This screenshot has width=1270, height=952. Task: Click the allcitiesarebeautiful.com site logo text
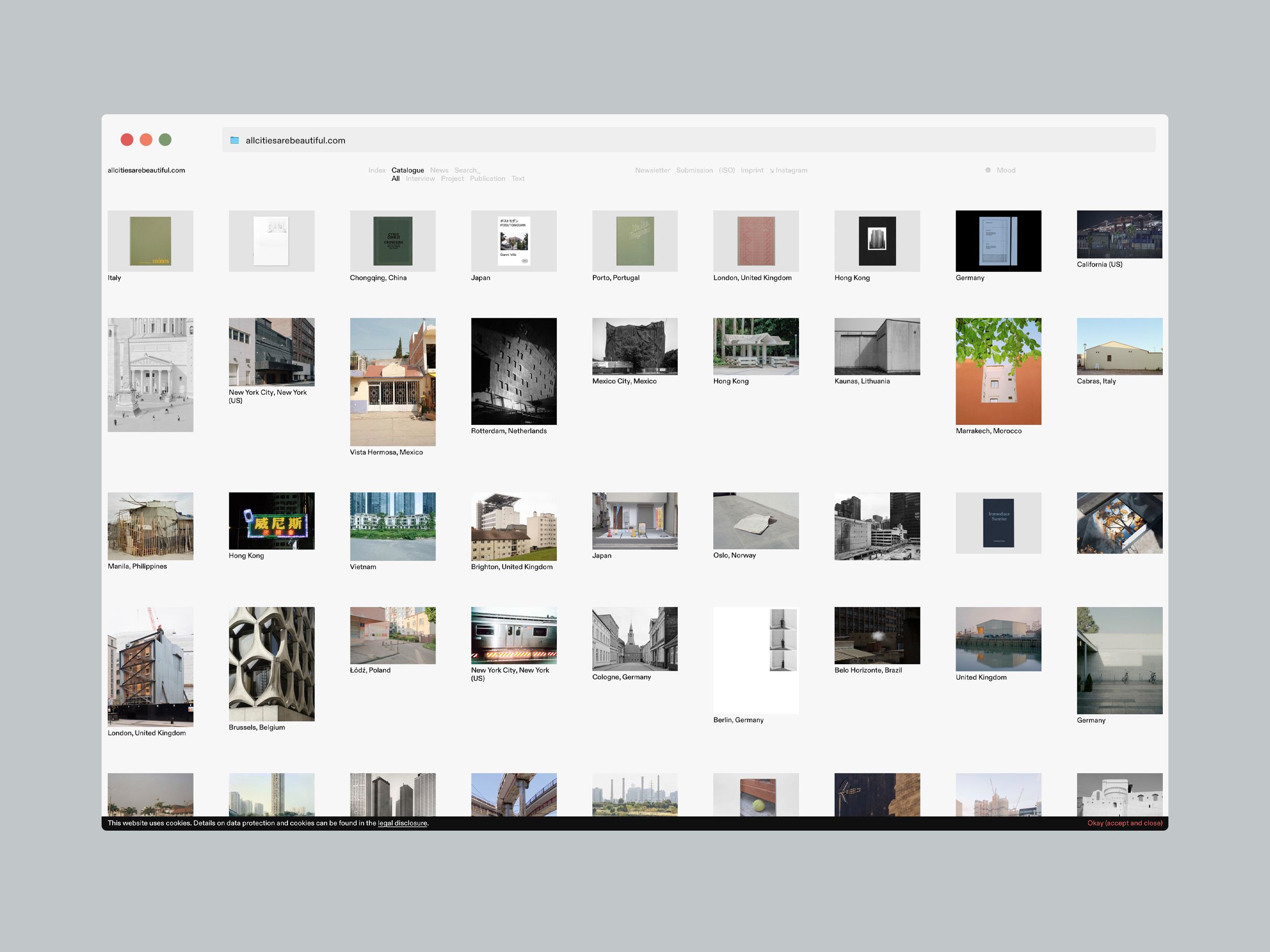click(146, 171)
